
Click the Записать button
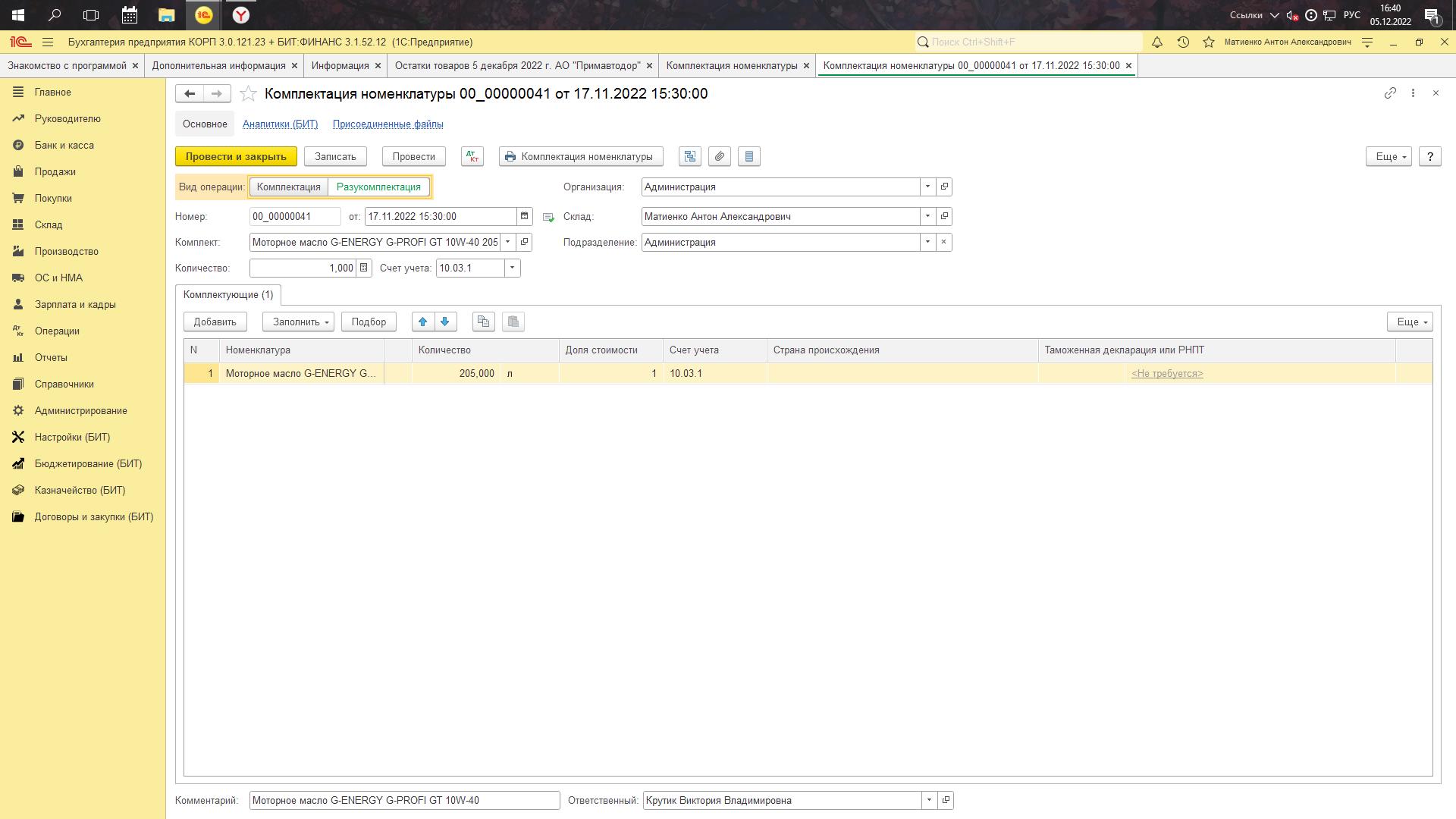tap(335, 156)
